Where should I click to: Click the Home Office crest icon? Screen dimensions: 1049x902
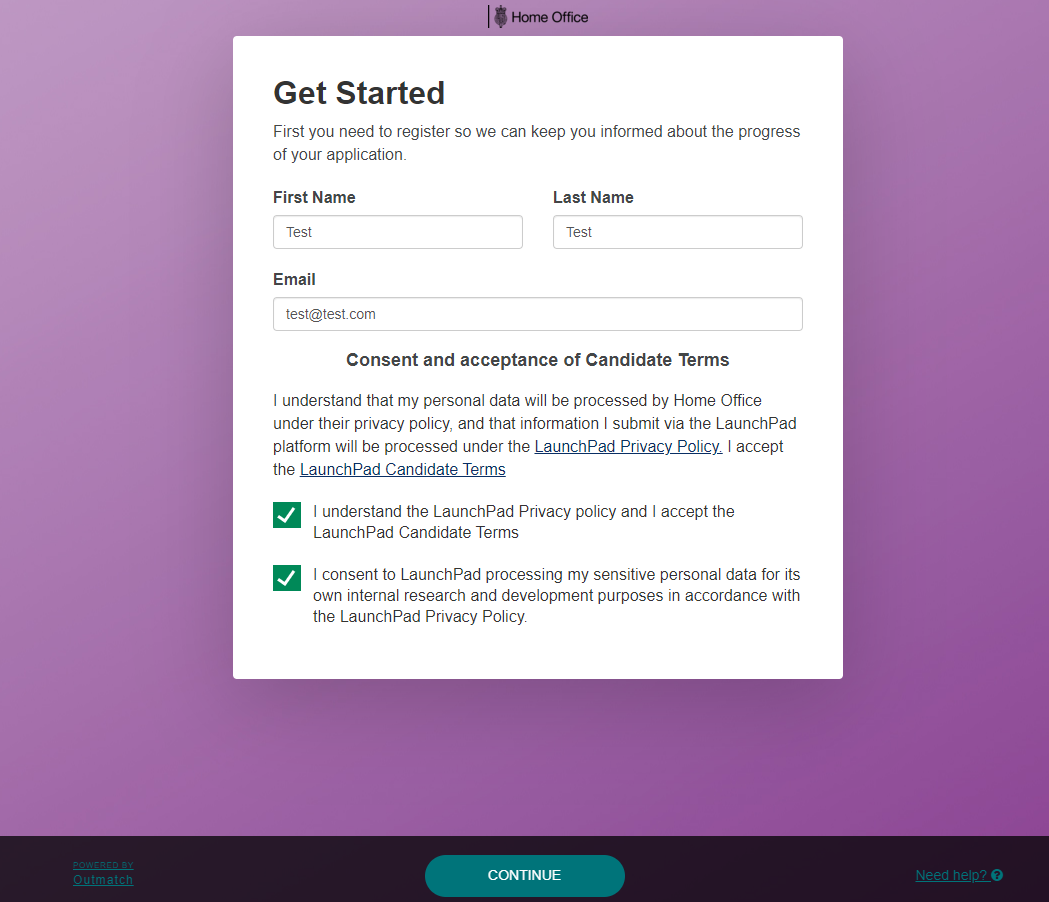tap(501, 17)
